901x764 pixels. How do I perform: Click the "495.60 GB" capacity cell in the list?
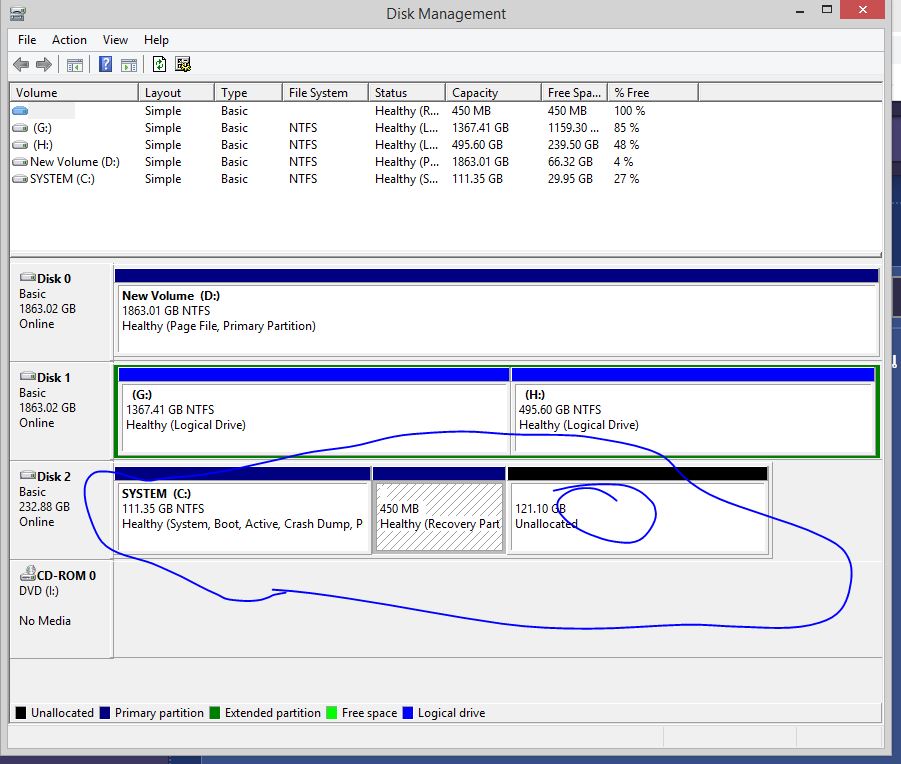477,145
